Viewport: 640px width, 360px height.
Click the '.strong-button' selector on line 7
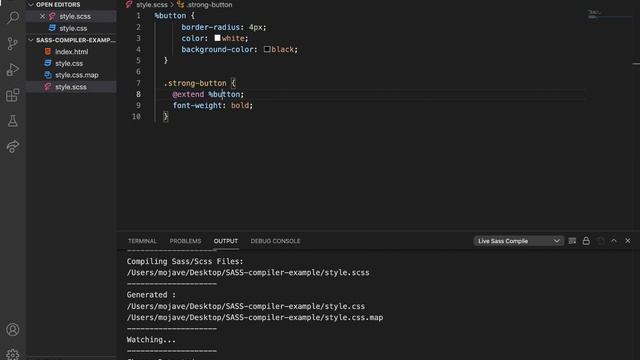[x=195, y=83]
